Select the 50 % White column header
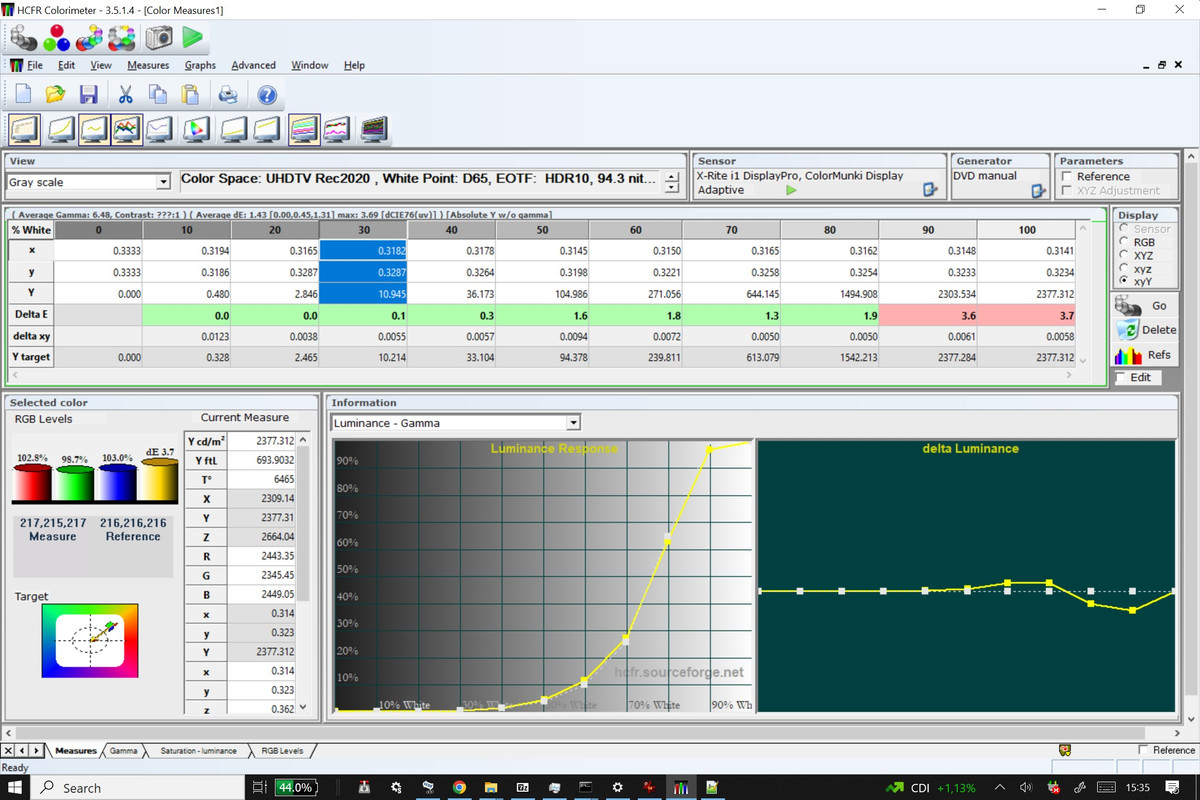 pyautogui.click(x=542, y=230)
